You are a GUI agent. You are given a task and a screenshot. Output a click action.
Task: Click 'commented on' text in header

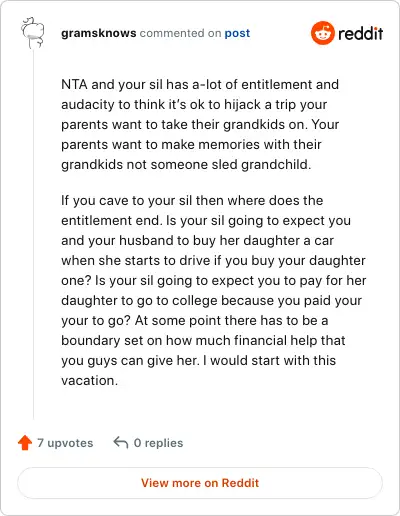(180, 33)
